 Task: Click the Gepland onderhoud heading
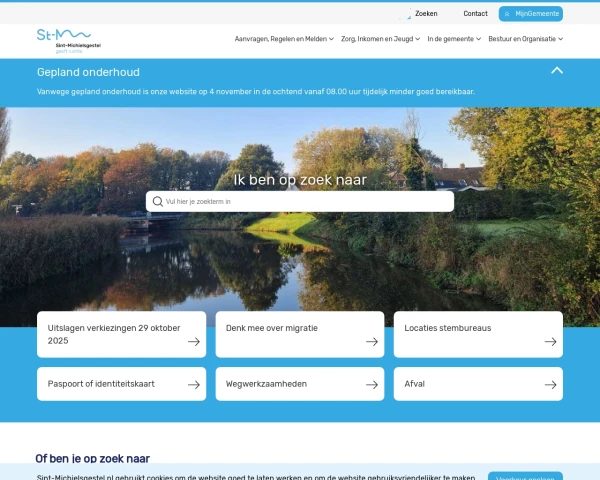pyautogui.click(x=88, y=72)
